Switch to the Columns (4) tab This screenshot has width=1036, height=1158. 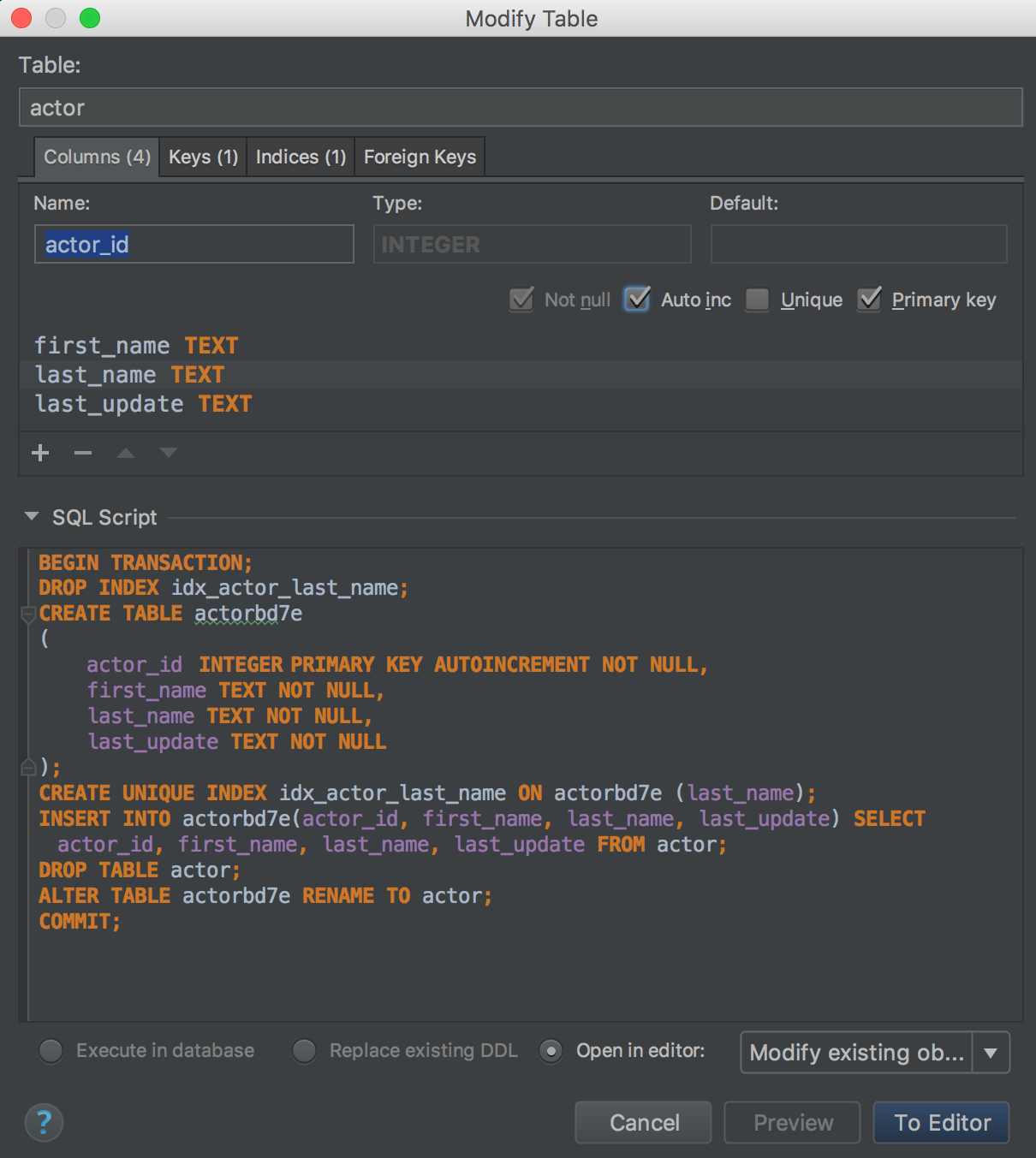click(97, 157)
